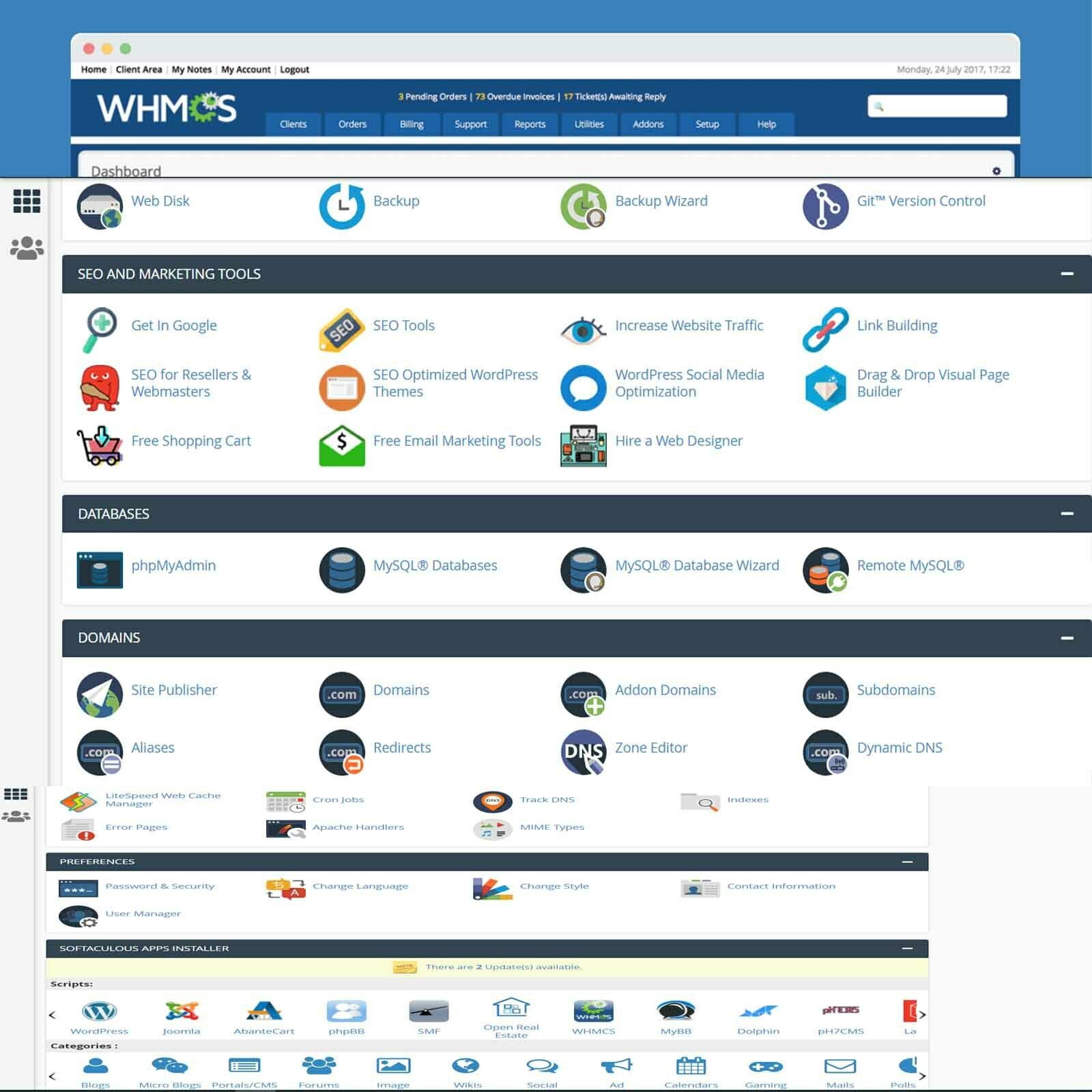Open the Cron Jobs item
The height and width of the screenshot is (1092, 1092).
click(315, 801)
